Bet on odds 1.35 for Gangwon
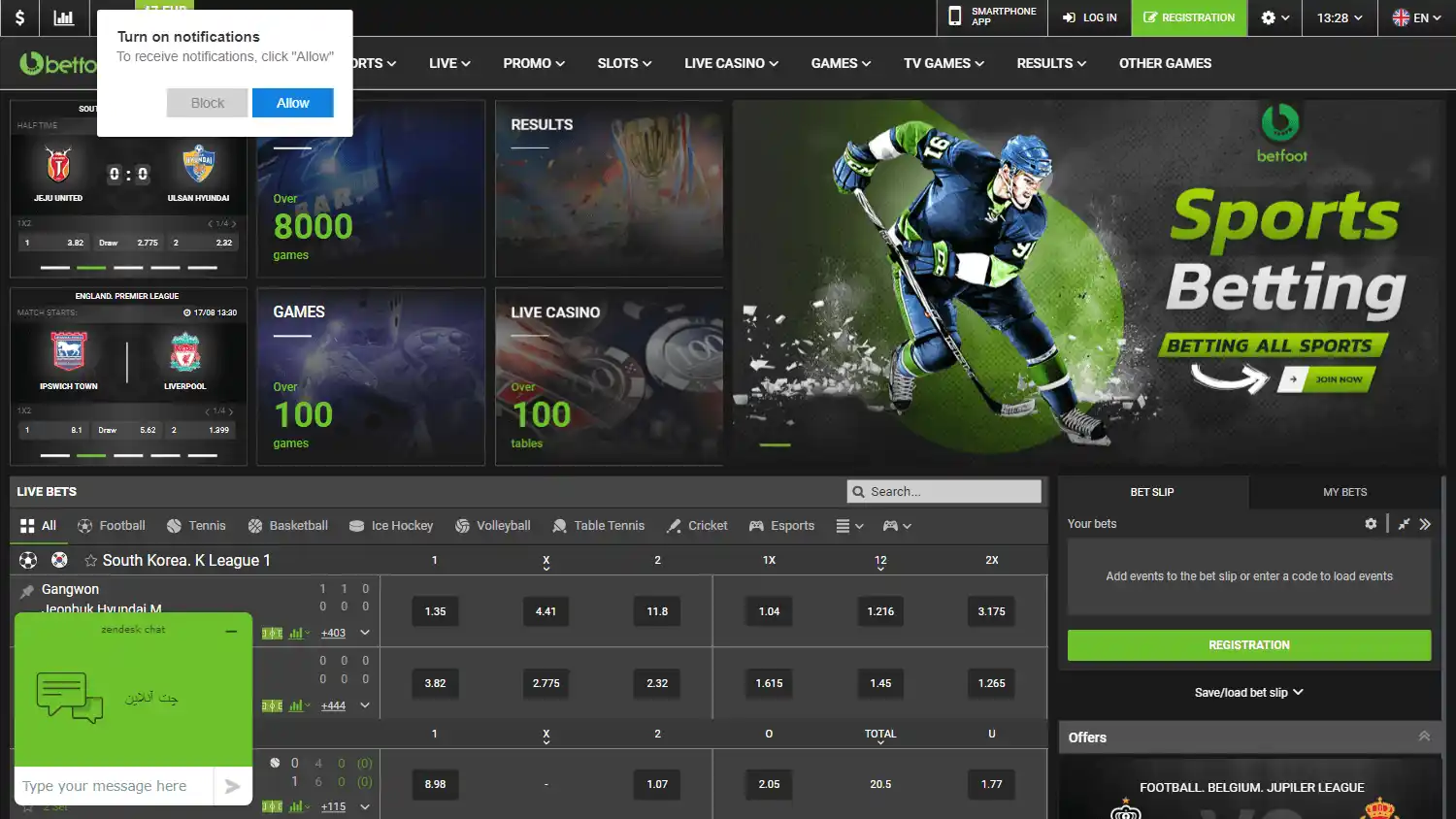 point(435,611)
